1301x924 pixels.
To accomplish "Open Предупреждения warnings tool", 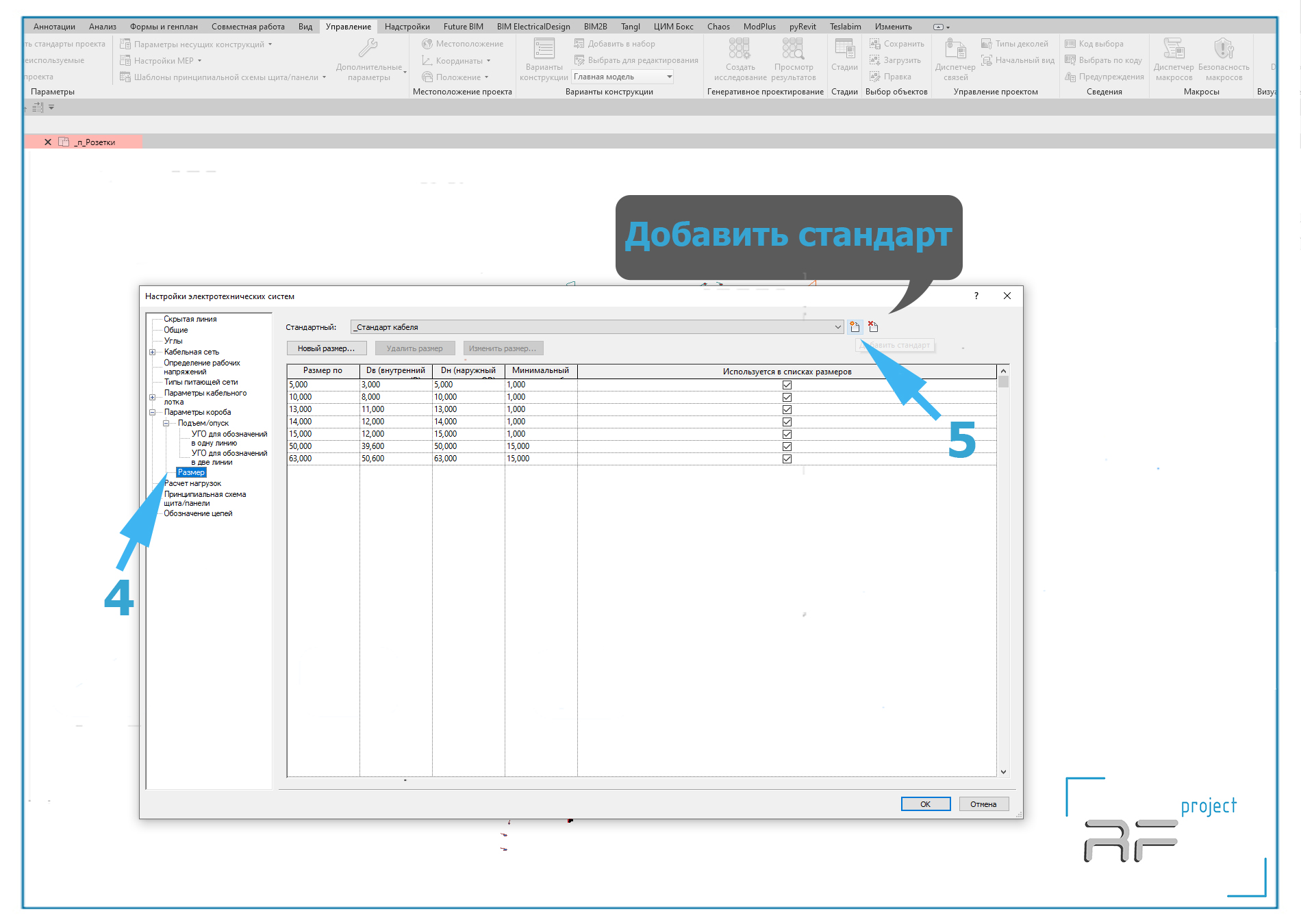I will (1104, 77).
